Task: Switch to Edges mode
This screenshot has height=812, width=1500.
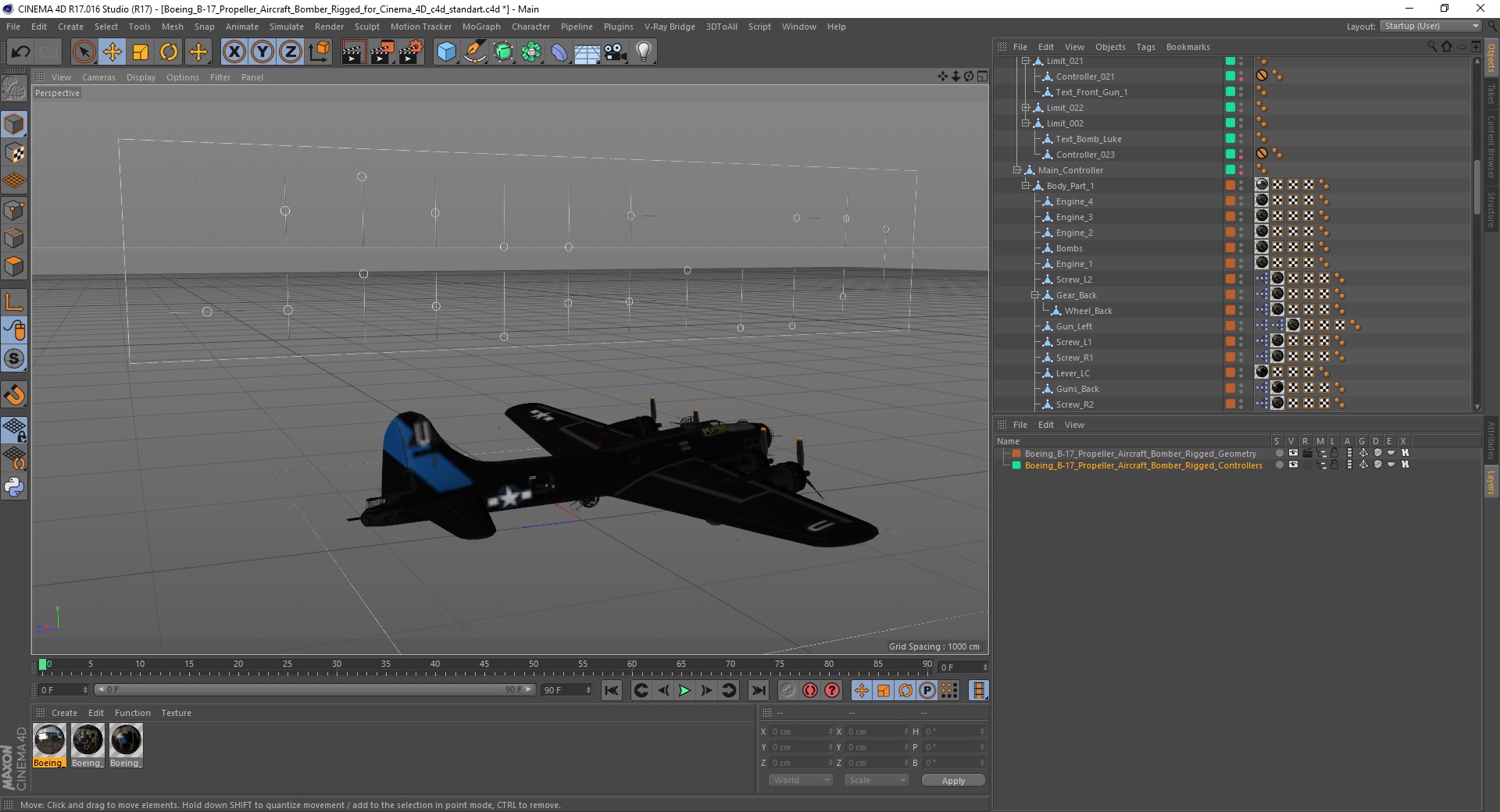Action: coord(14,237)
